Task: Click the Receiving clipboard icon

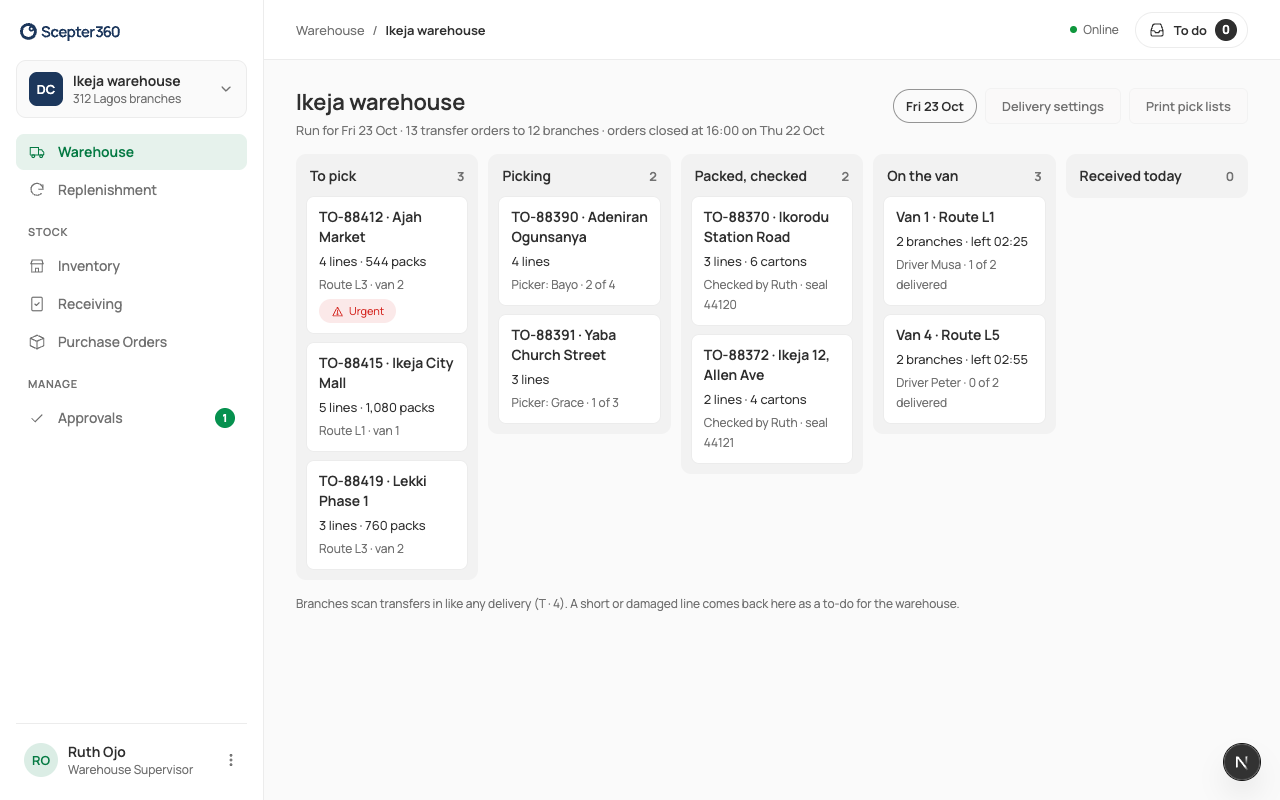Action: pos(37,304)
